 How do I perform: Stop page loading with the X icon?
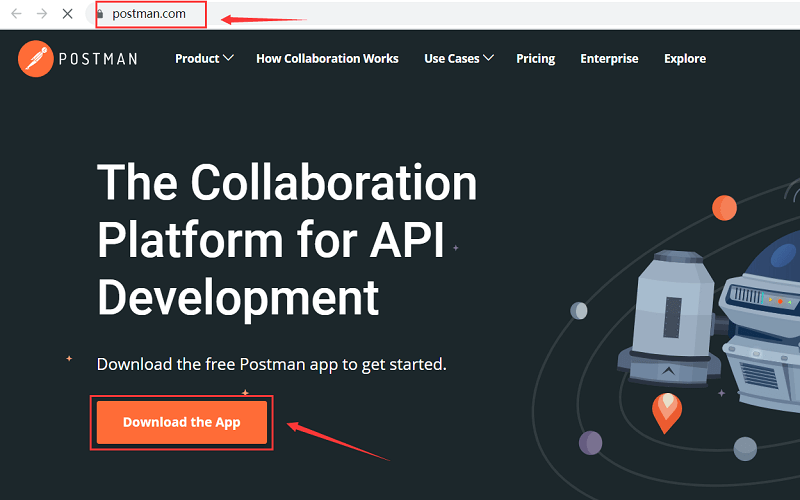coord(67,14)
